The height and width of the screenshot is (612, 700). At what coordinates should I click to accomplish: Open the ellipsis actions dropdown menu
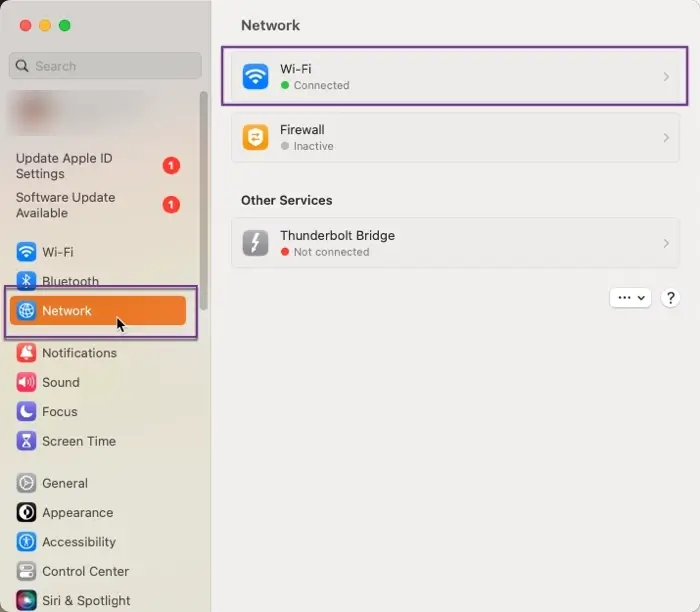630,298
